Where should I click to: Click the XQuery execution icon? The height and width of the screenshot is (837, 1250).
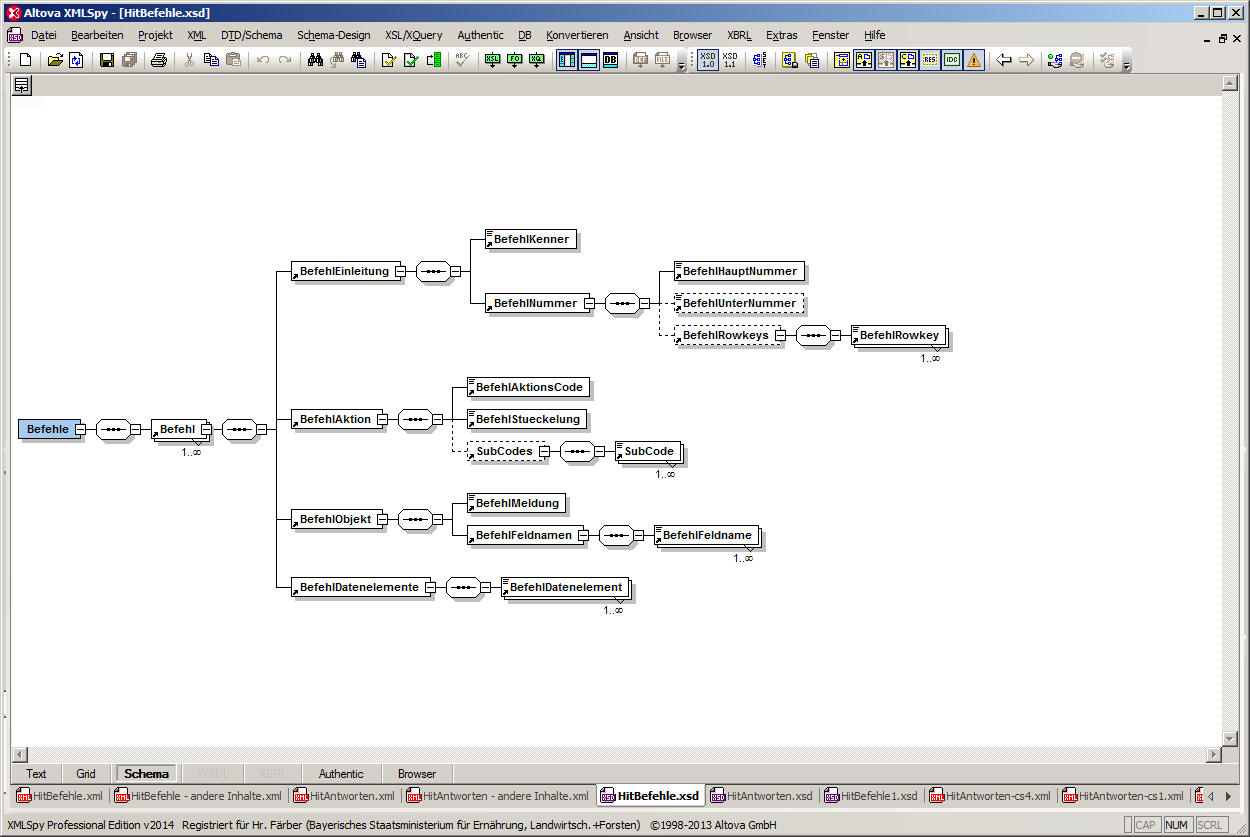pyautogui.click(x=537, y=60)
